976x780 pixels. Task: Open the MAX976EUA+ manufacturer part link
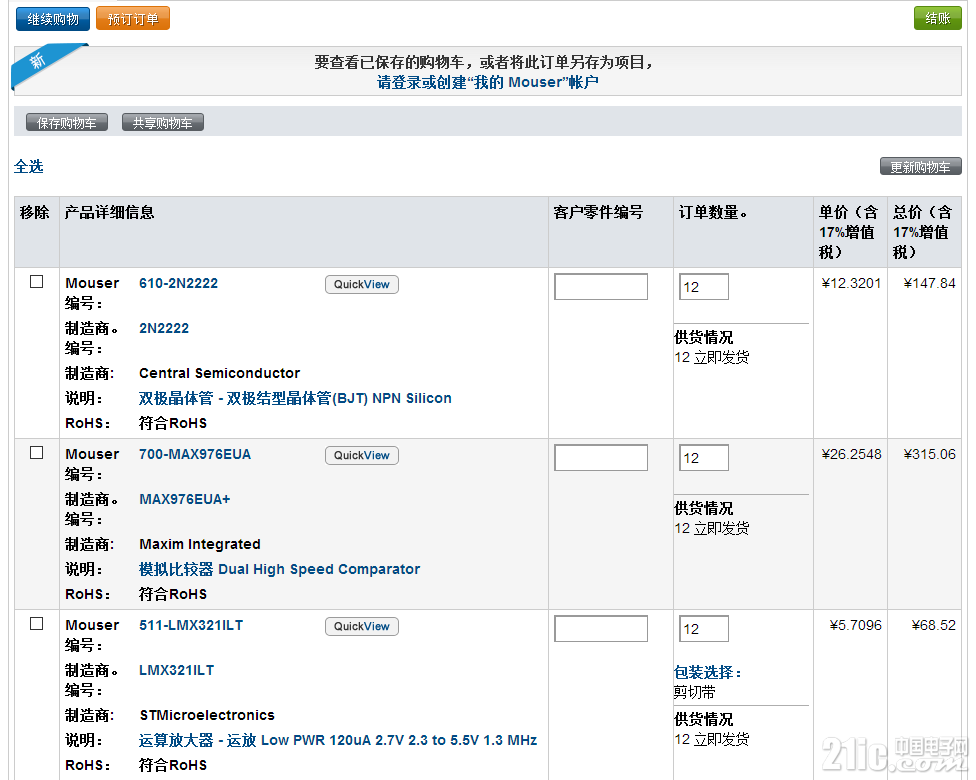click(184, 499)
